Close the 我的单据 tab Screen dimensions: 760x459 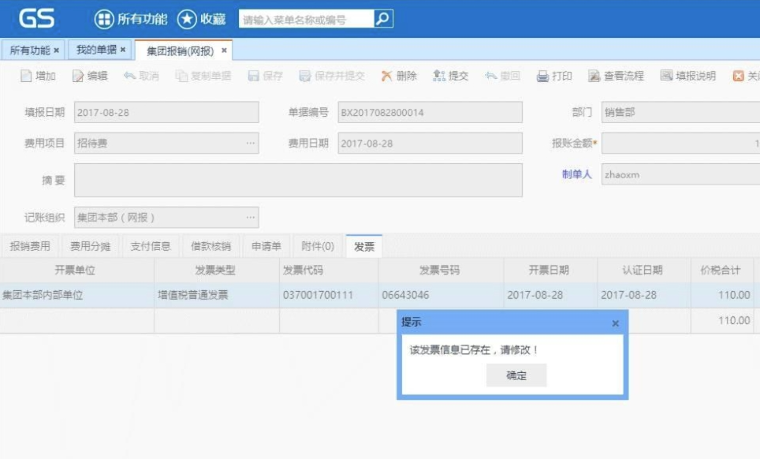point(123,50)
